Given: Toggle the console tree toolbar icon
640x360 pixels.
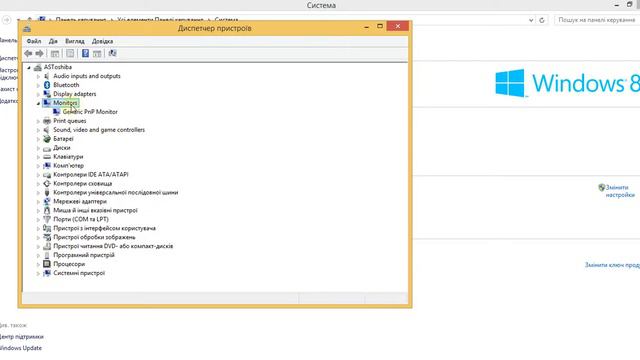Looking at the screenshot, I should pyautogui.click(x=55, y=53).
